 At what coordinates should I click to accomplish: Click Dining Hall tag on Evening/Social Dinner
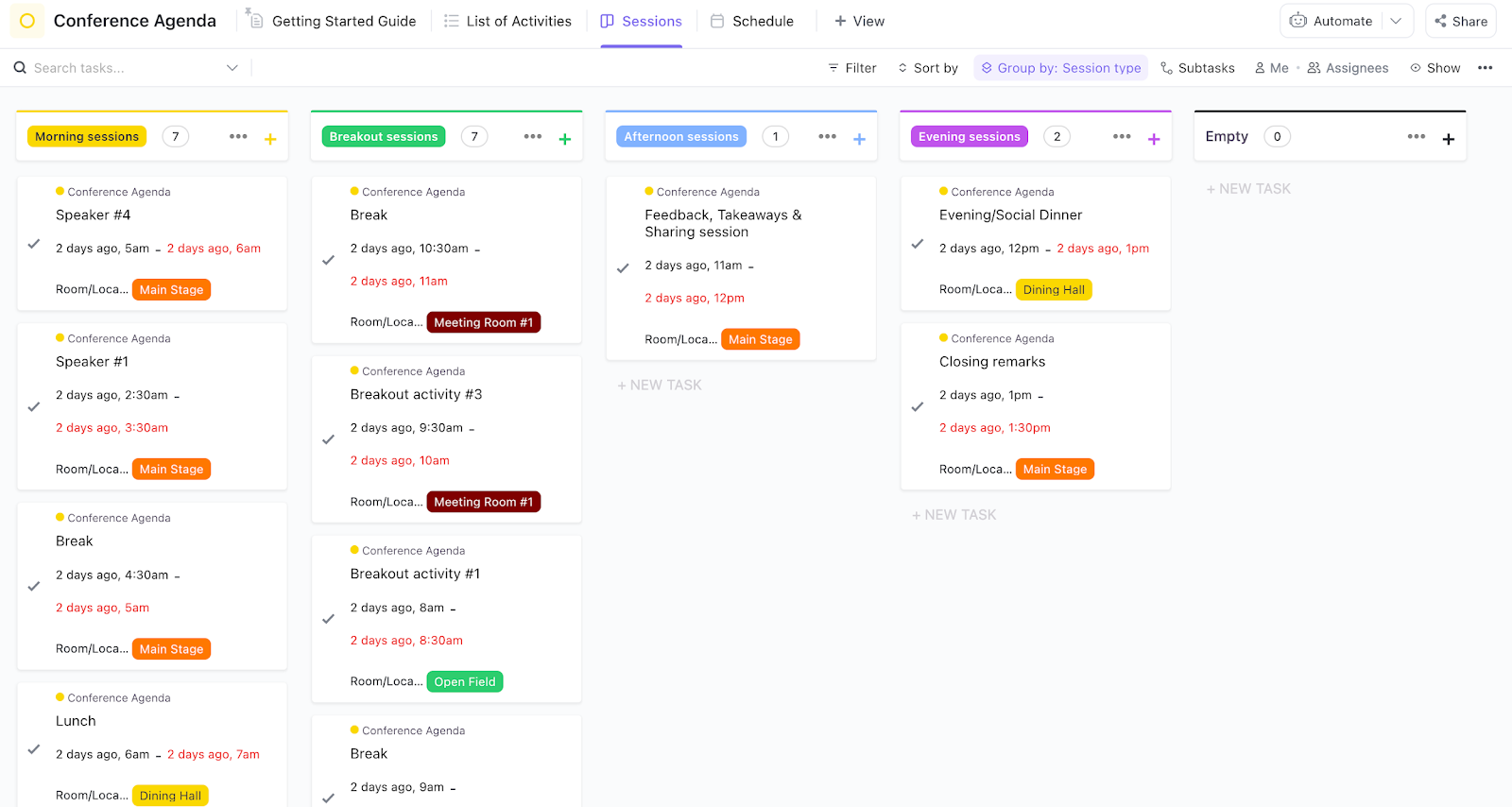(x=1054, y=290)
